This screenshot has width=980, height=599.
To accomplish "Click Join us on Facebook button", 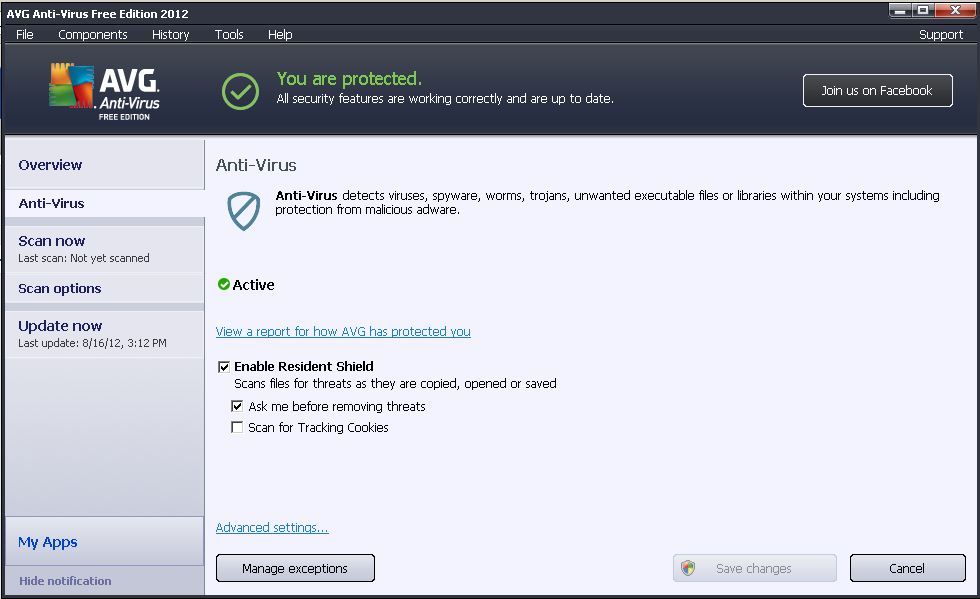I will 878,91.
